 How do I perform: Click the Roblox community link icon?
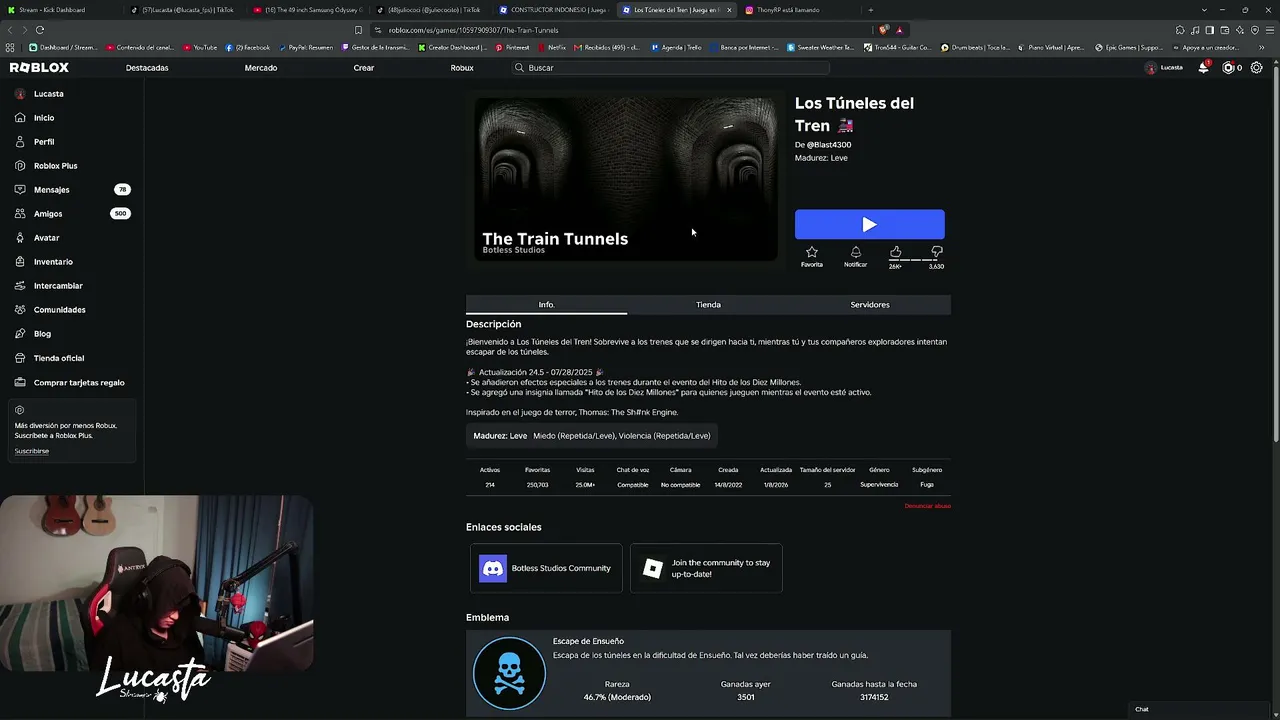click(x=653, y=568)
